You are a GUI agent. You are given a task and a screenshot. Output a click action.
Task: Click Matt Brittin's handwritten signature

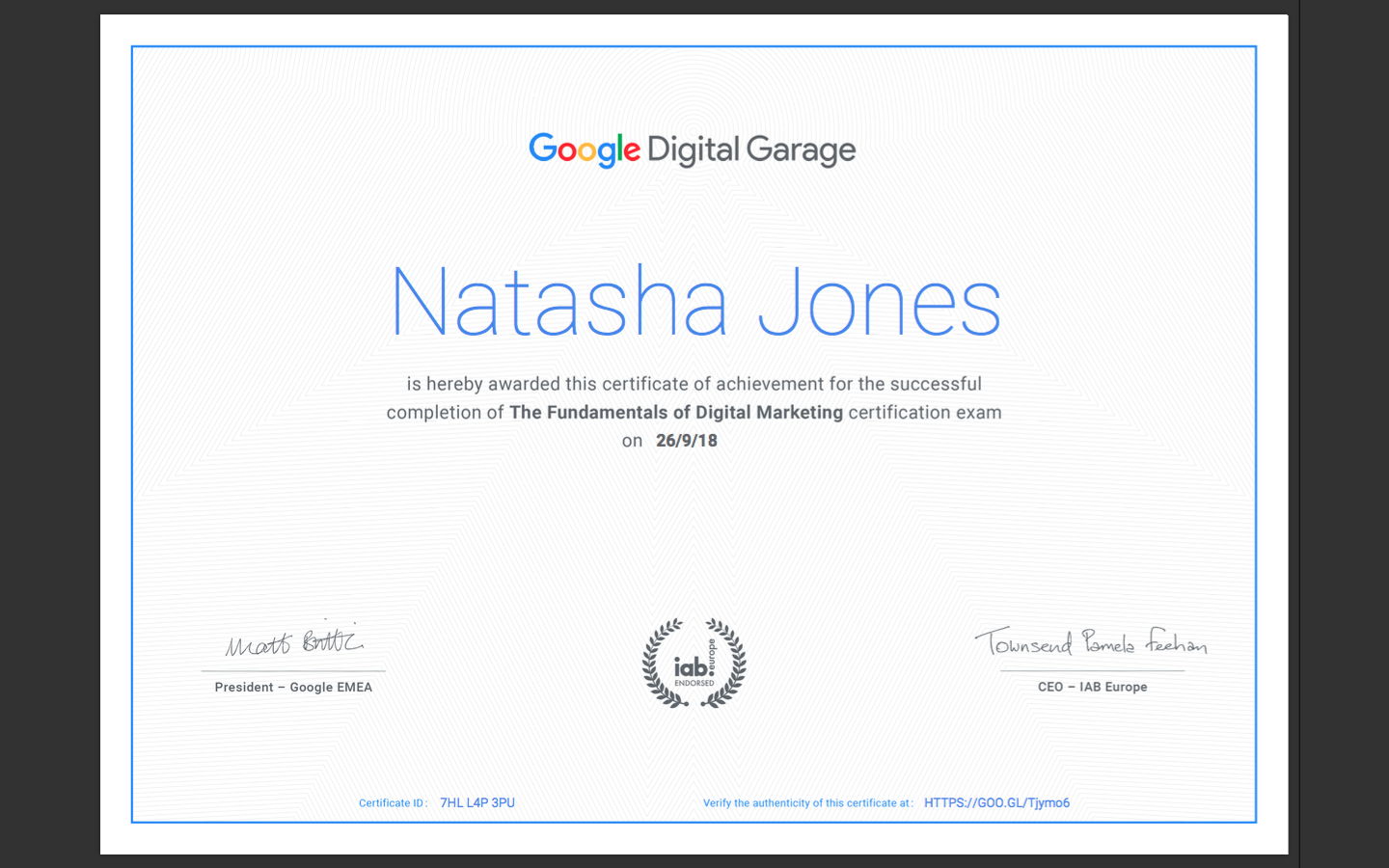click(x=294, y=639)
